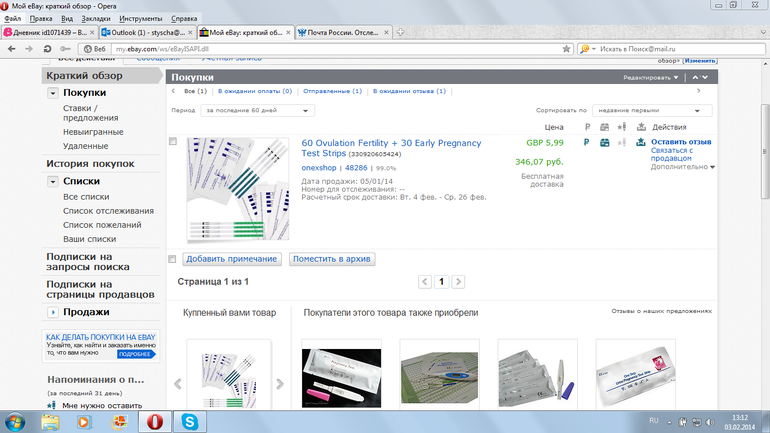Reload the page with refresh icon
770x433 pixels.
coord(47,48)
